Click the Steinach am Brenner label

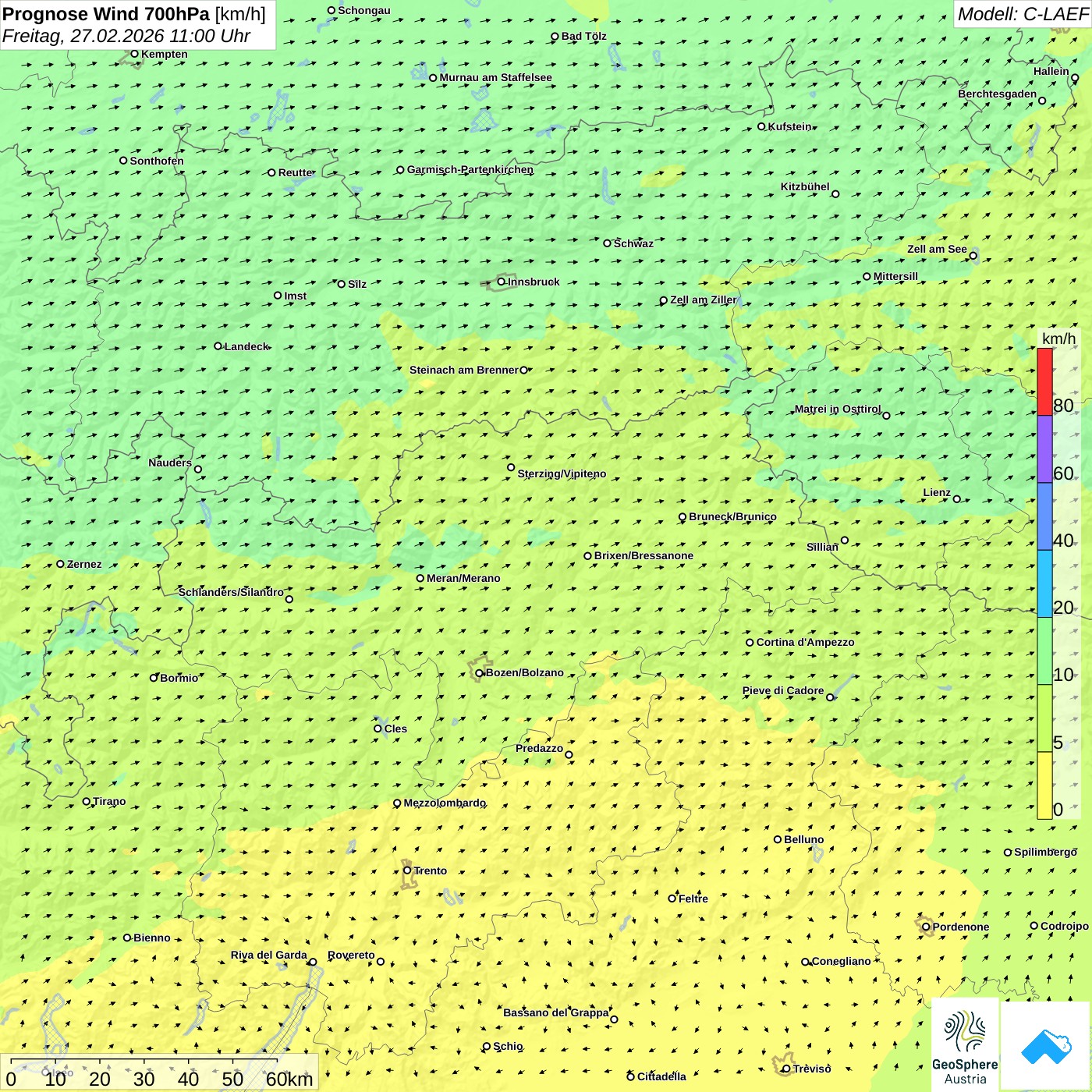tap(464, 370)
